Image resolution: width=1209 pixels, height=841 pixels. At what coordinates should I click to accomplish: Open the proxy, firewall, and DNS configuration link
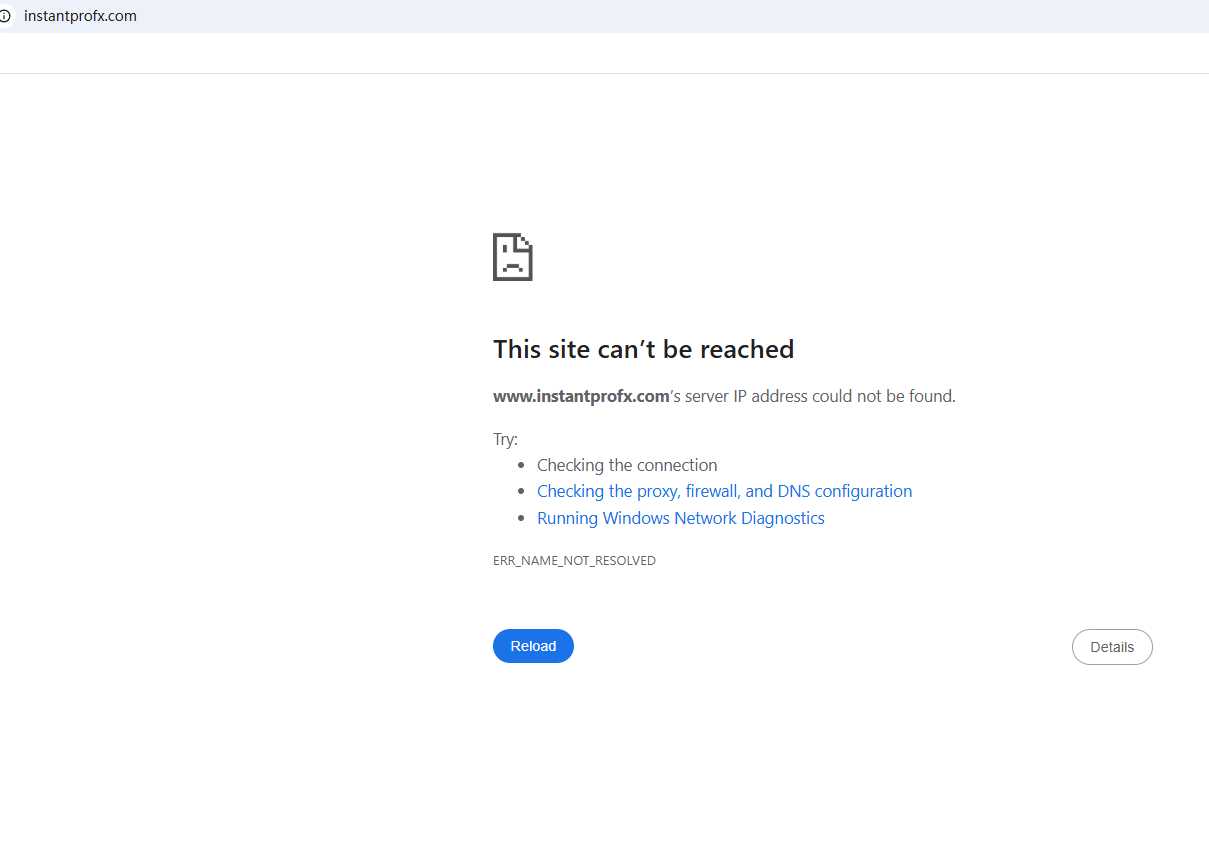tap(724, 491)
